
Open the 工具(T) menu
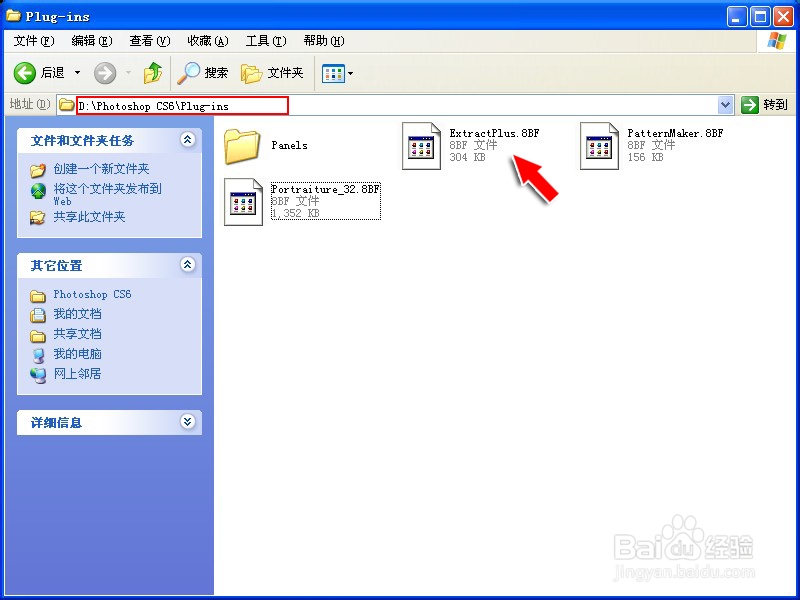coord(266,41)
